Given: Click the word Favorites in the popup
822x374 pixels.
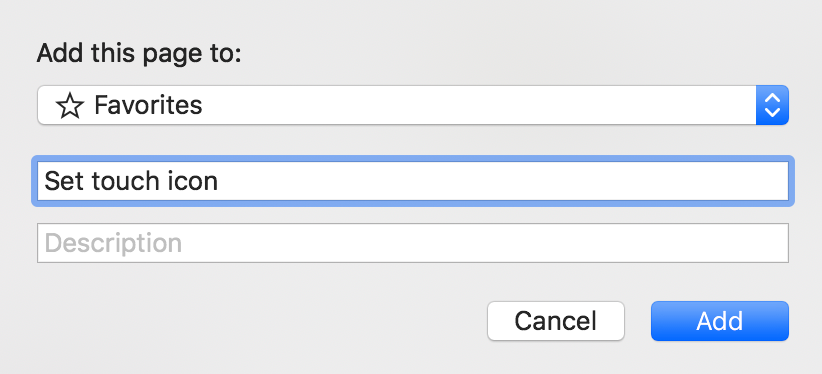Looking at the screenshot, I should pos(148,105).
